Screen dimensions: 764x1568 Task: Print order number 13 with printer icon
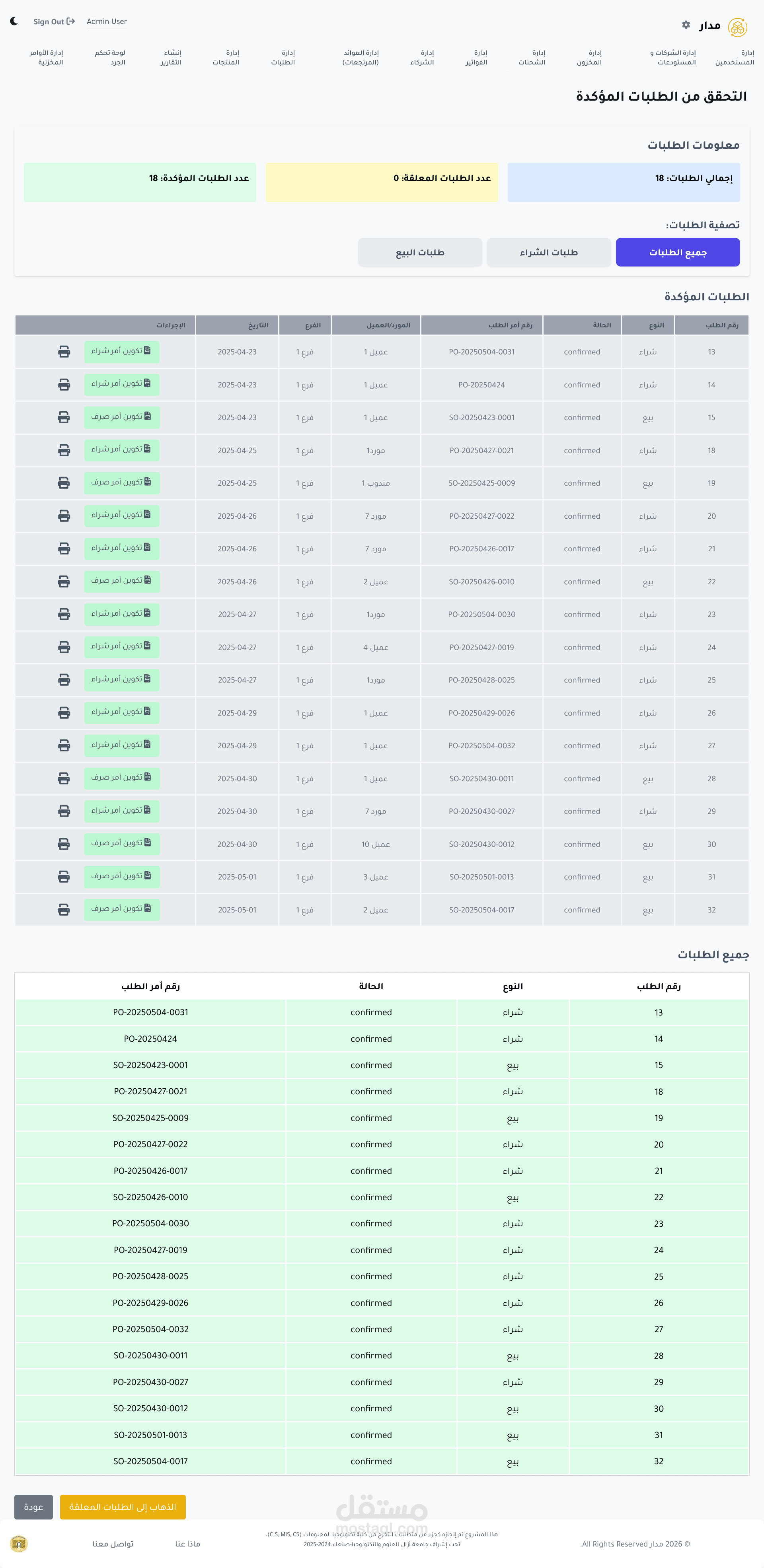tap(64, 352)
